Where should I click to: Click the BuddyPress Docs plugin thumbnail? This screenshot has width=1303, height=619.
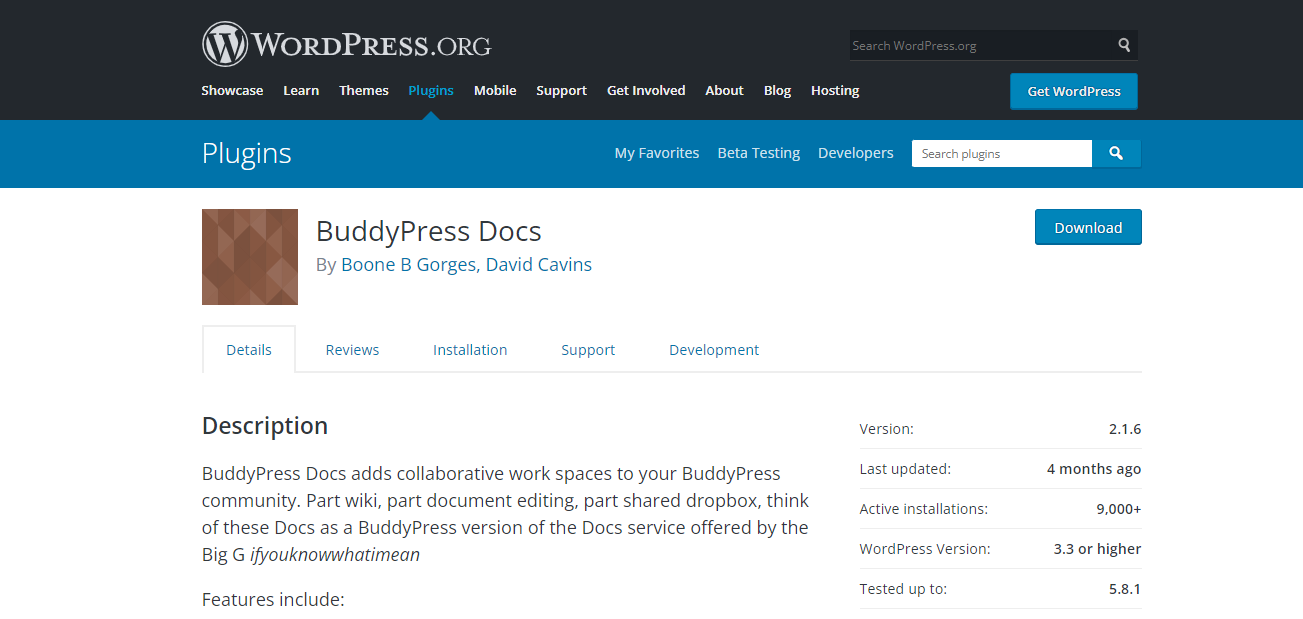point(249,256)
